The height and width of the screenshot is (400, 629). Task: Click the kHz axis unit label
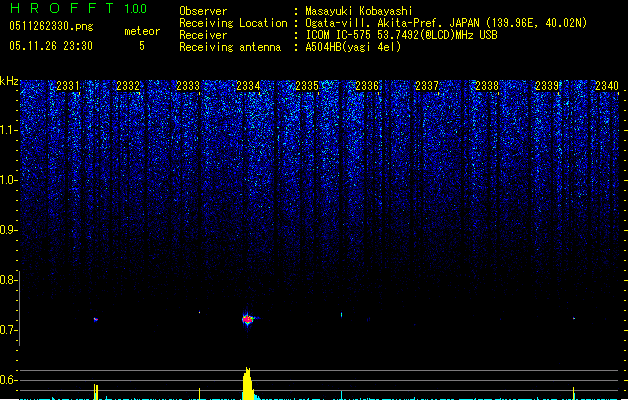(10, 81)
